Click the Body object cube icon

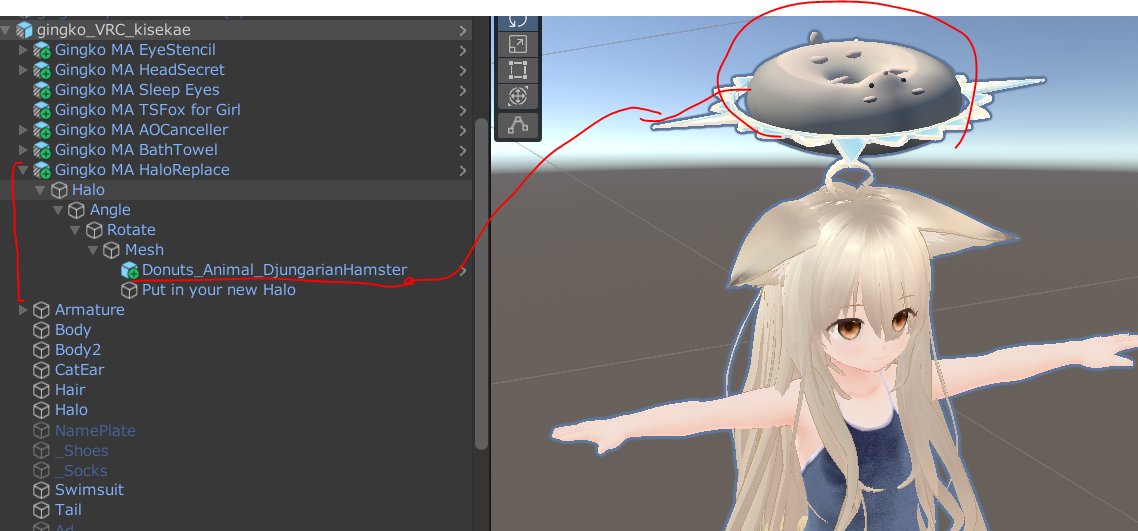pyautogui.click(x=42, y=330)
